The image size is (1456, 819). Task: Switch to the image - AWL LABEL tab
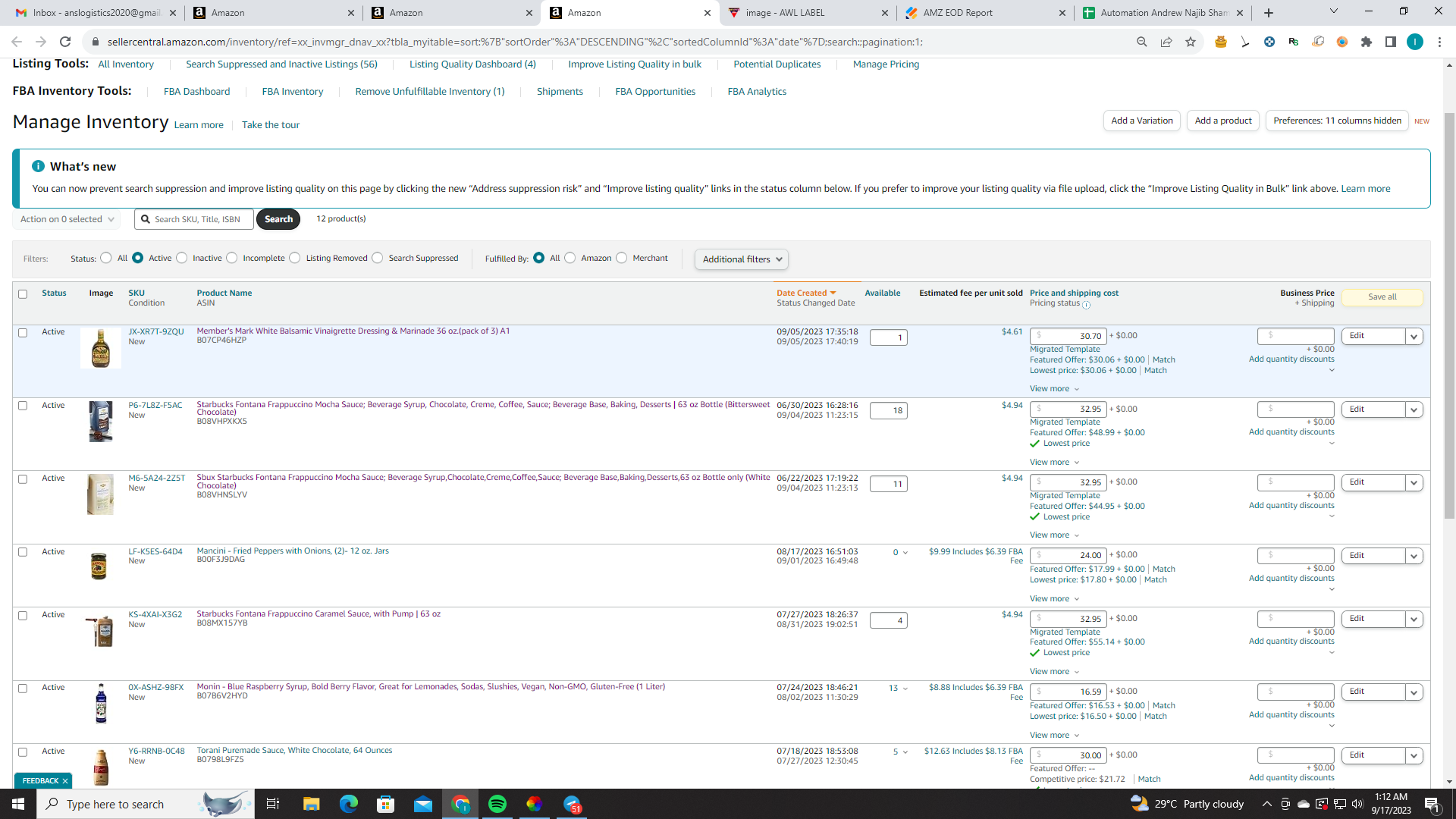(x=808, y=13)
